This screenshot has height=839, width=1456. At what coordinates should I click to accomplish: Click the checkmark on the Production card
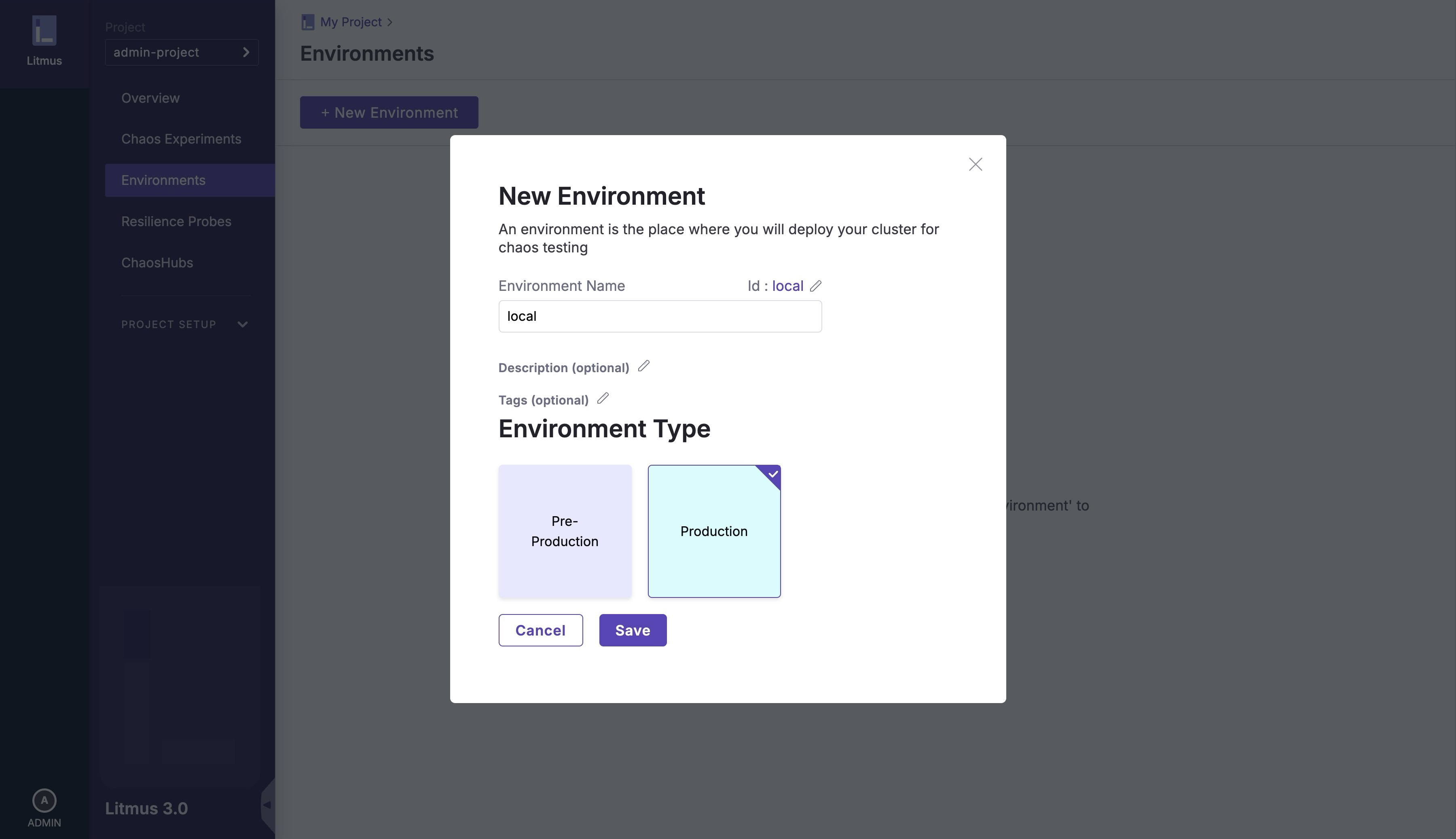(x=772, y=474)
